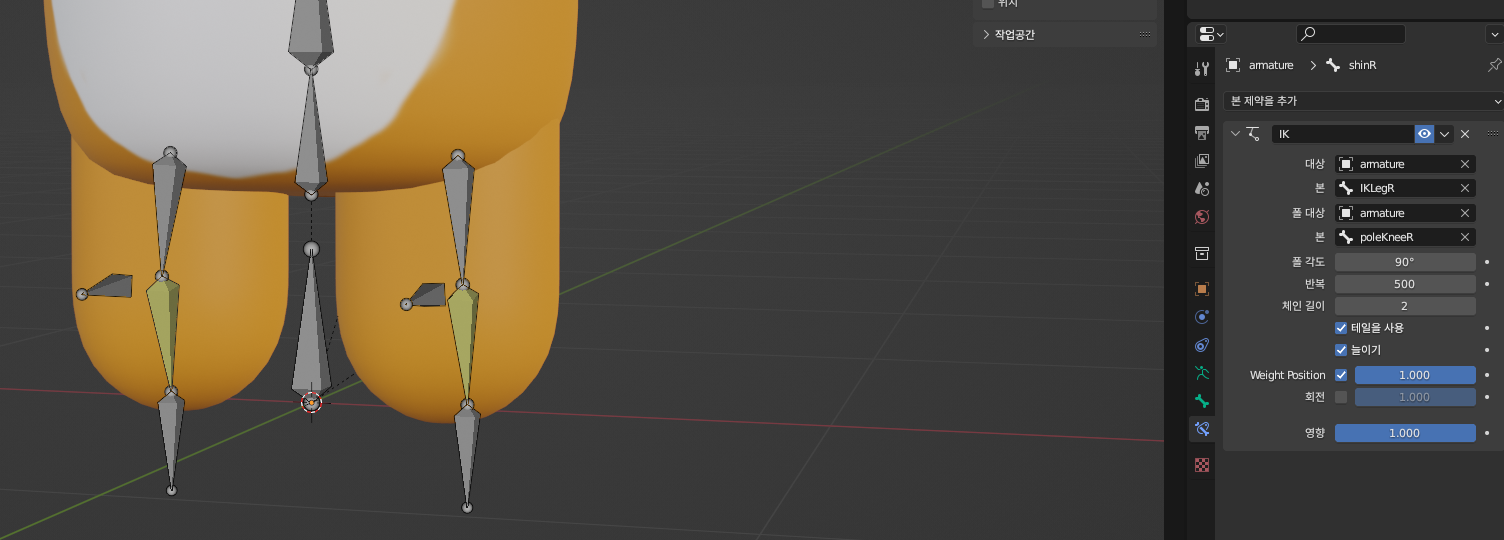Open the Render properties tab
This screenshot has height=540, width=1504.
tap(1202, 104)
